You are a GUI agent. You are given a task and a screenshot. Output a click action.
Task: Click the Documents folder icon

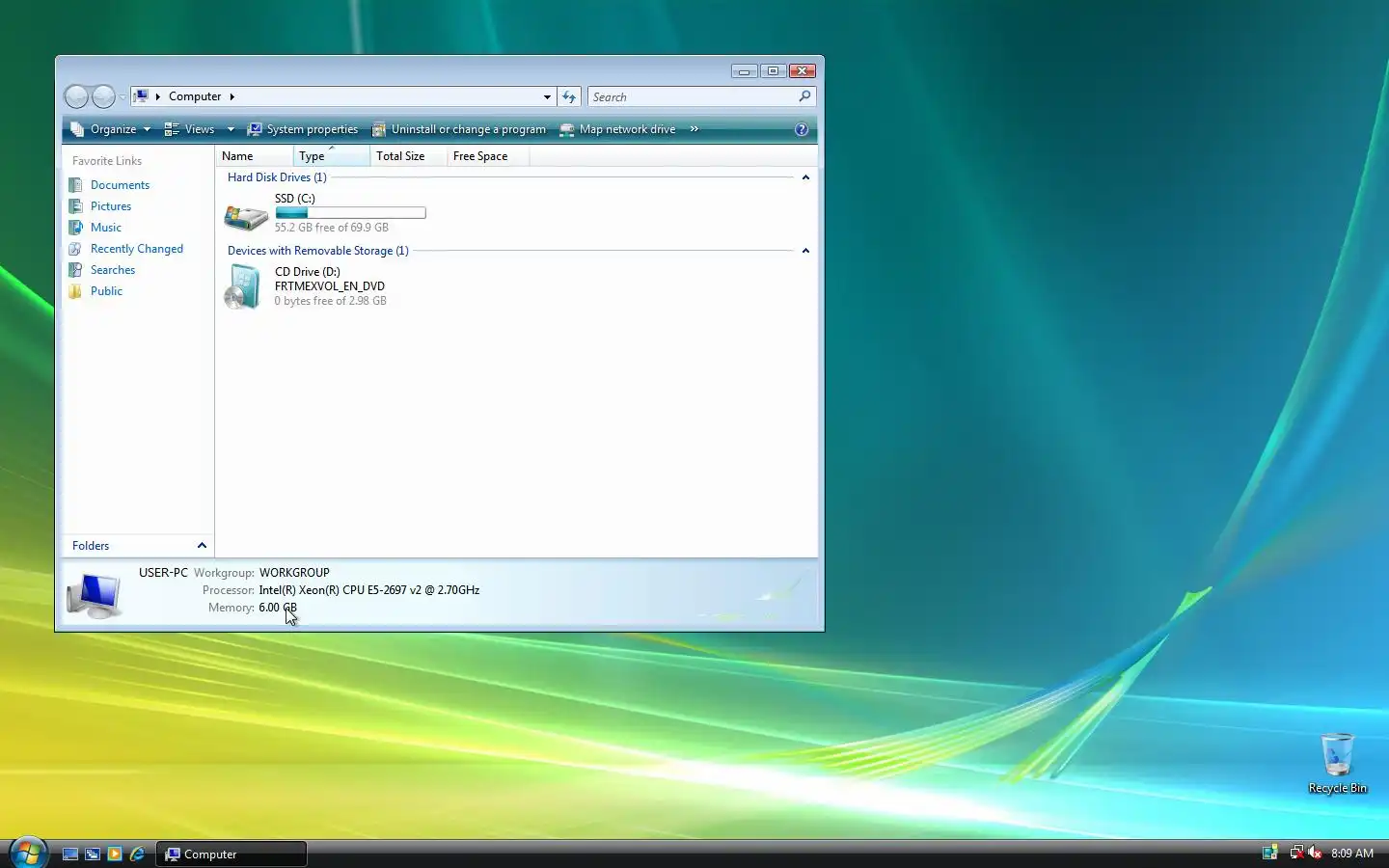coord(75,184)
